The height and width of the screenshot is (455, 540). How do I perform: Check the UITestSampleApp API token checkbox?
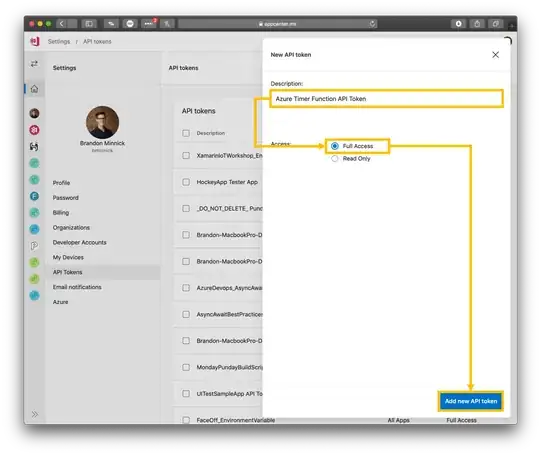click(186, 393)
